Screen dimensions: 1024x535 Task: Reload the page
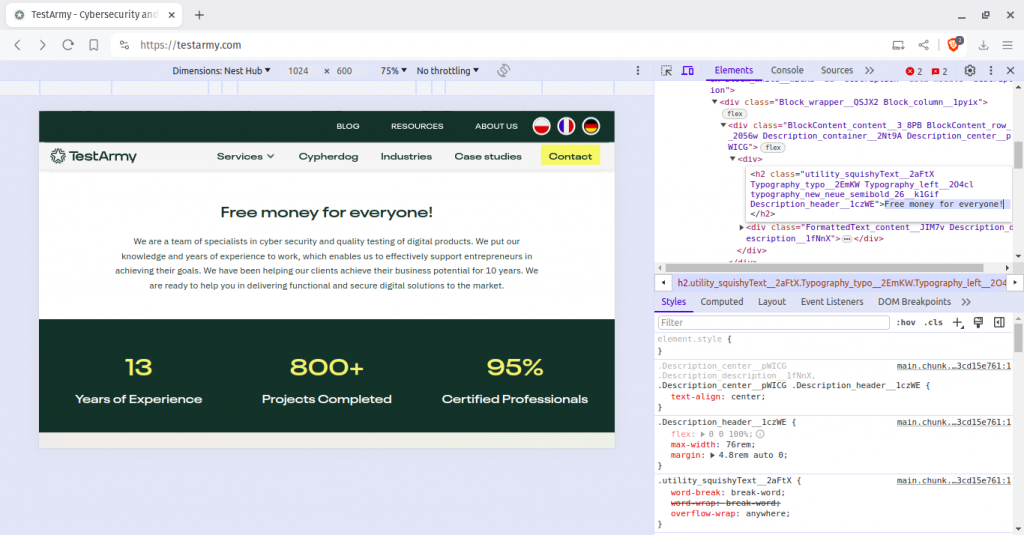click(x=68, y=45)
